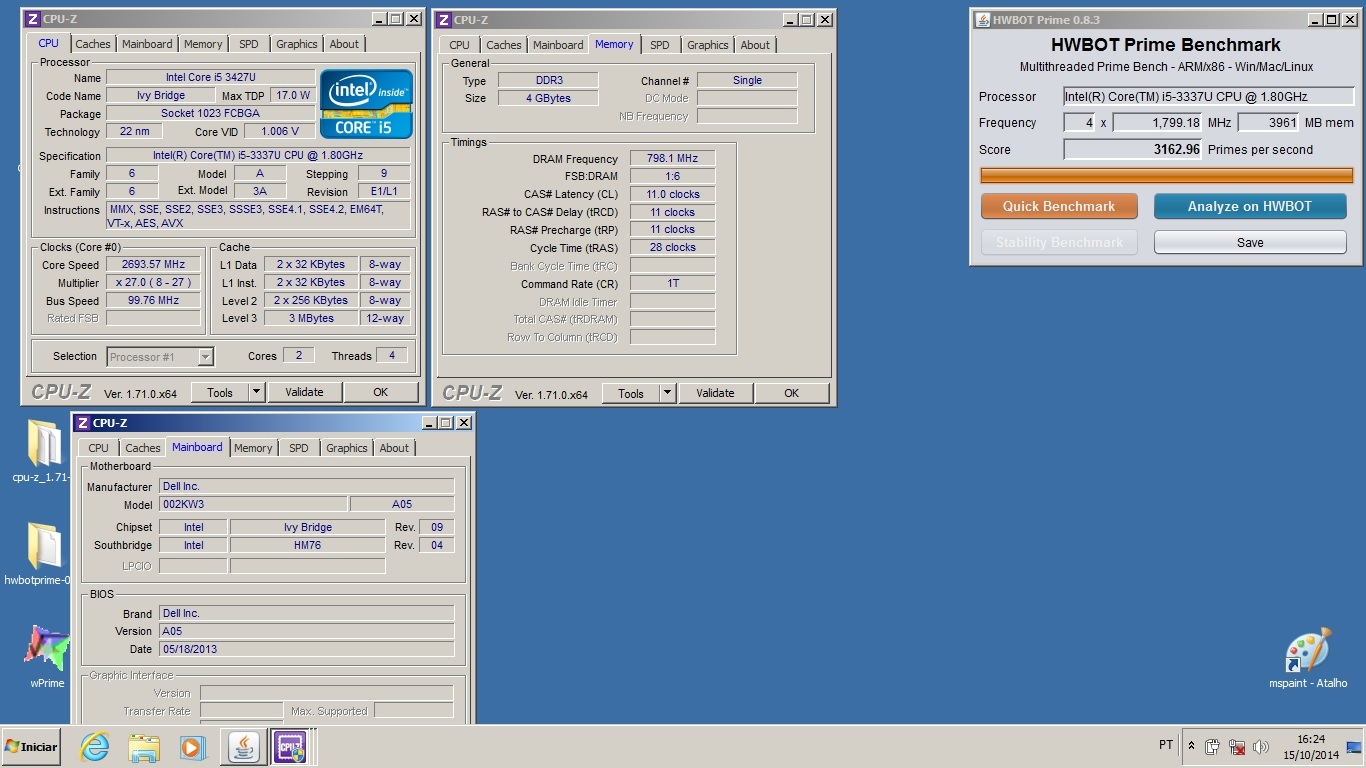Click Analyze on HWBOT button

coord(1250,206)
